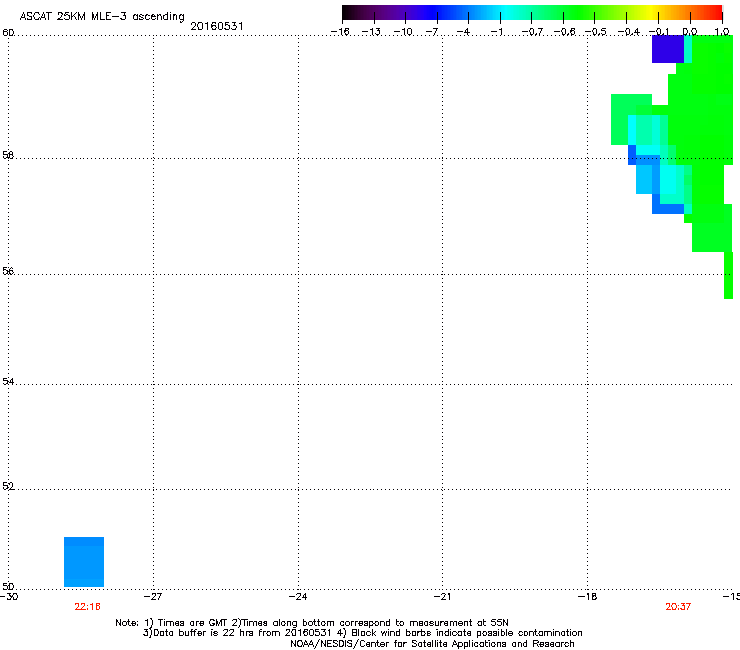Image resolution: width=740 pixels, height=650 pixels.
Task: Click the longitude label -27
Action: (153, 596)
